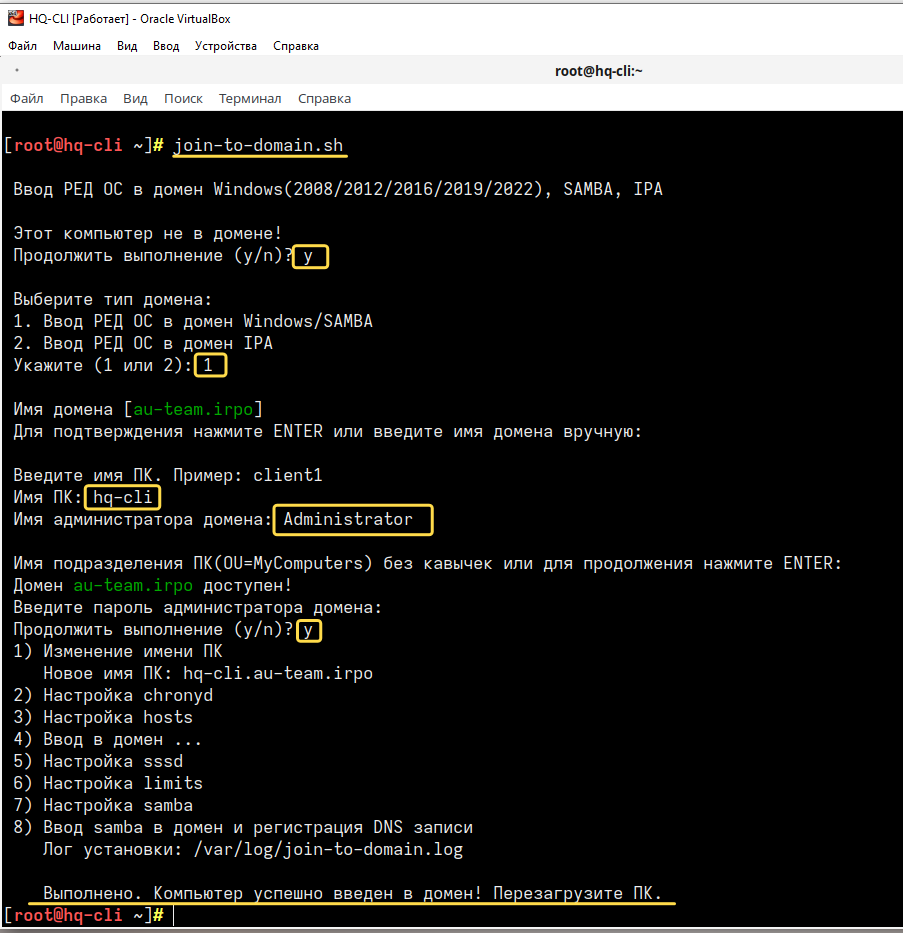Screen dimensions: 903x933
Task: Click the line 'Домен au-team.irpo доступен!'
Action: tap(153, 586)
